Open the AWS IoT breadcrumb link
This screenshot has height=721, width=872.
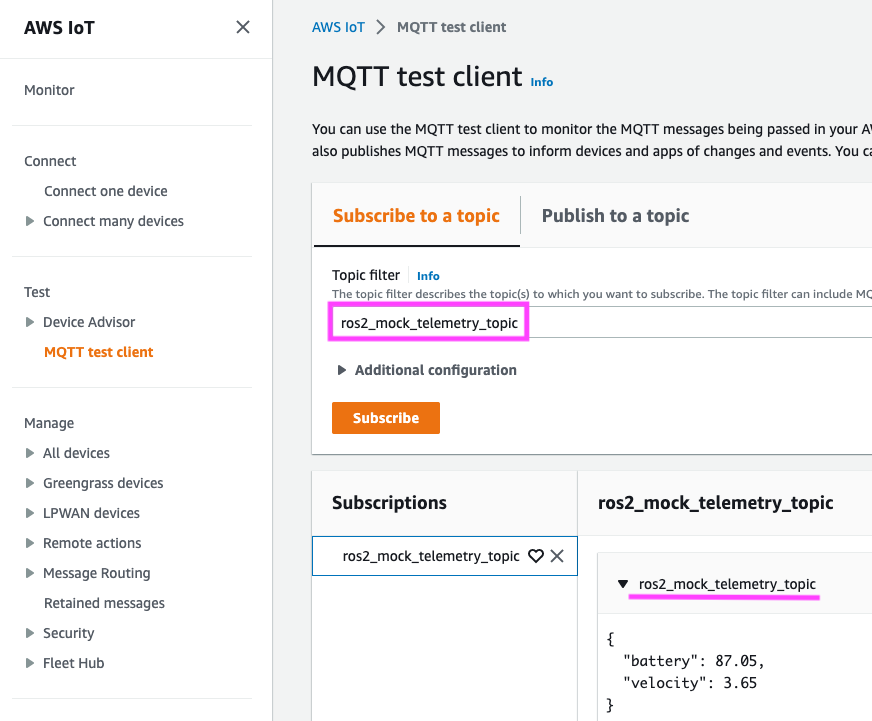338,27
